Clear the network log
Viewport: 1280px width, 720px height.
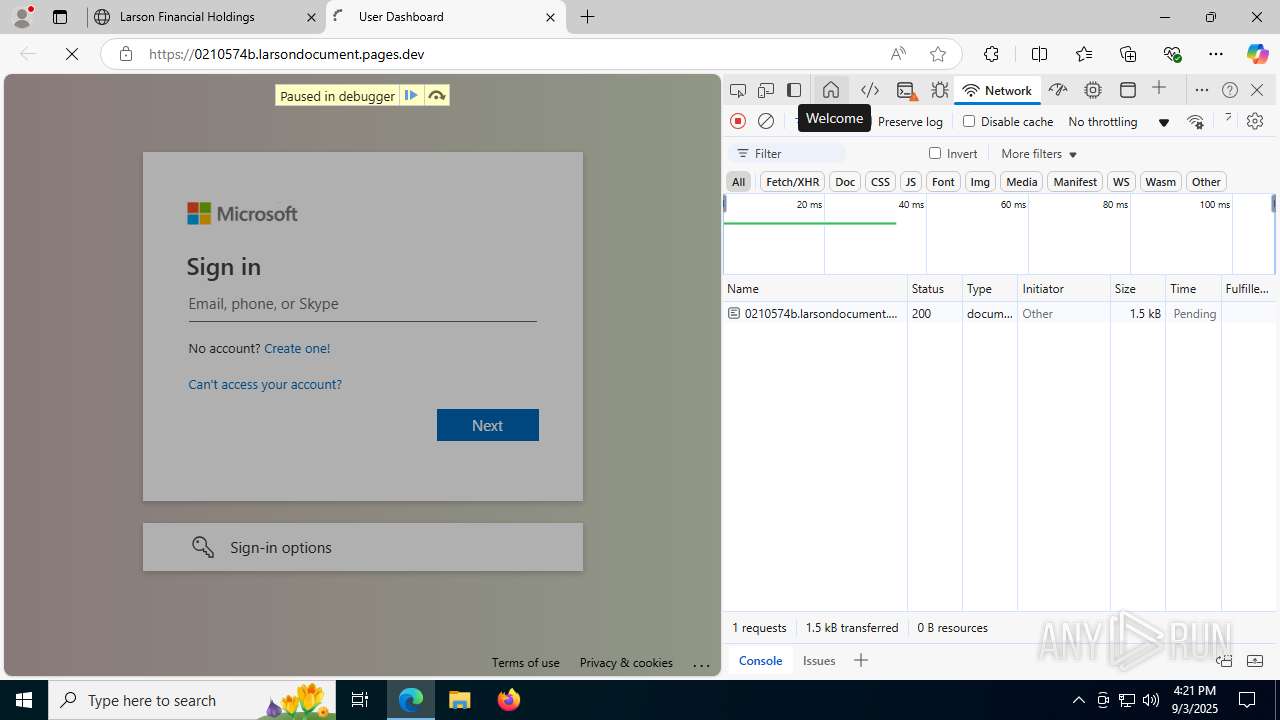coord(766,121)
